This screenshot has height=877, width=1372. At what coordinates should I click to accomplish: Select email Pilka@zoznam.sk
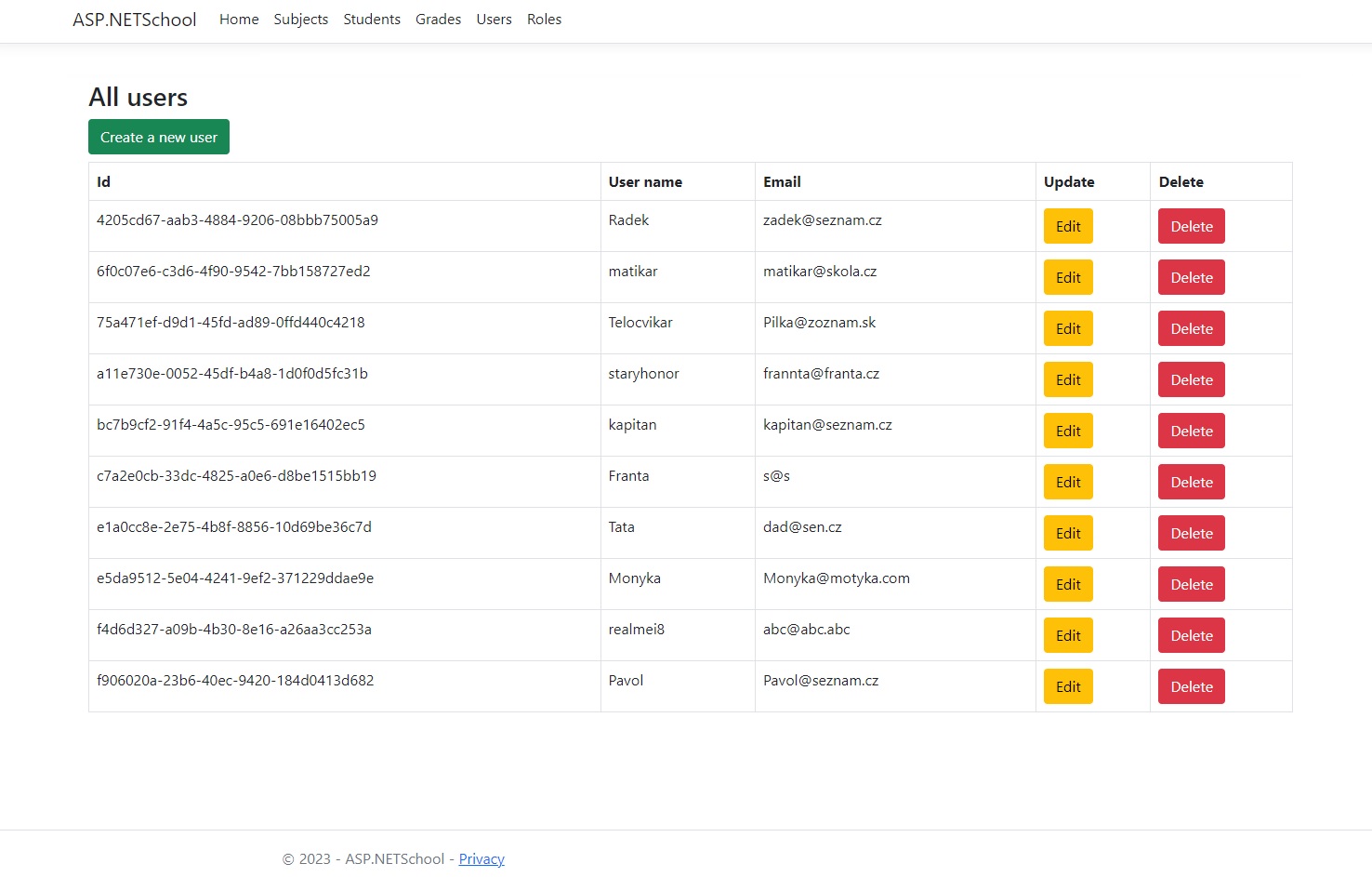pos(820,323)
